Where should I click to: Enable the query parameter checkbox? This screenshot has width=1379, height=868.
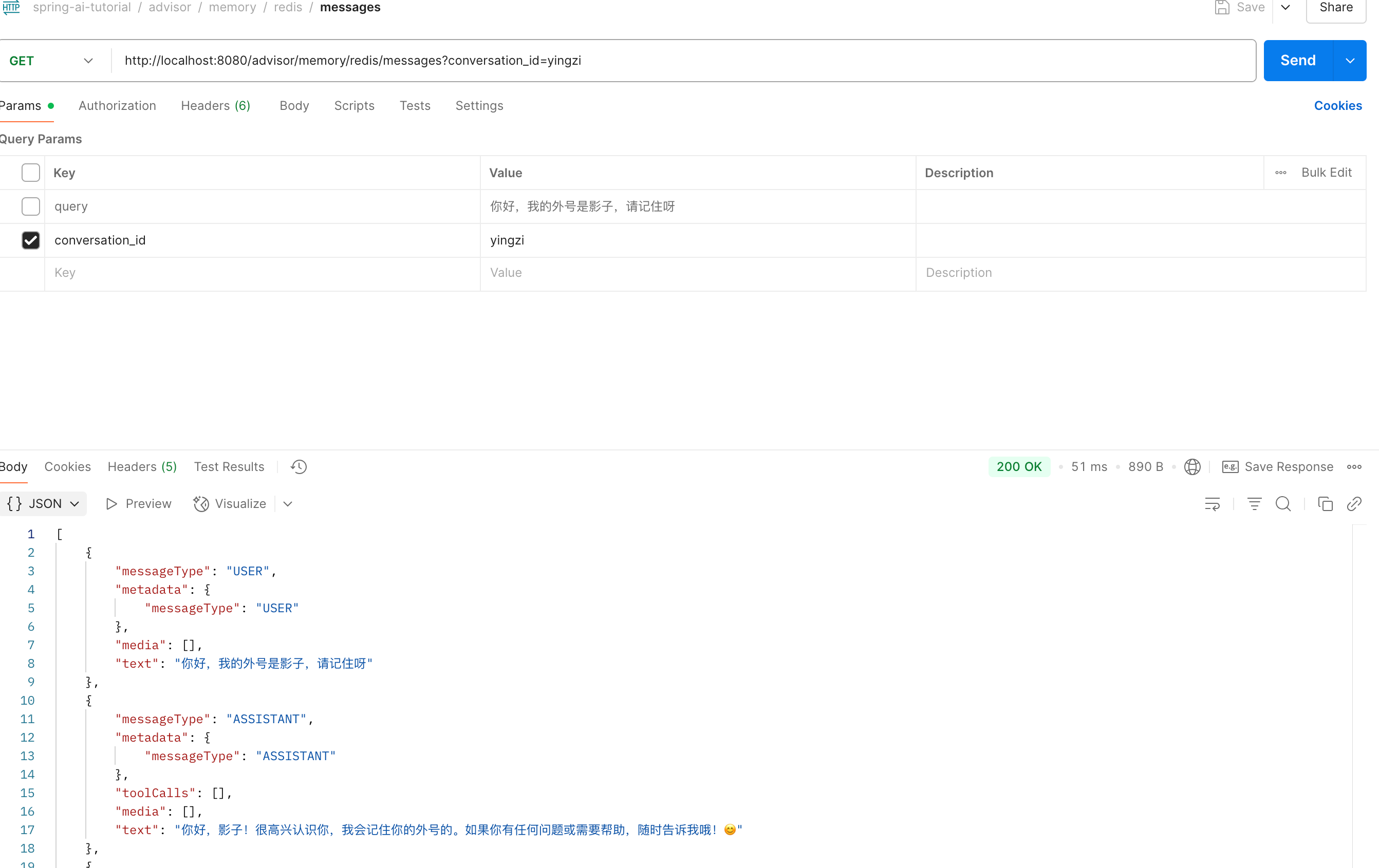(30, 206)
